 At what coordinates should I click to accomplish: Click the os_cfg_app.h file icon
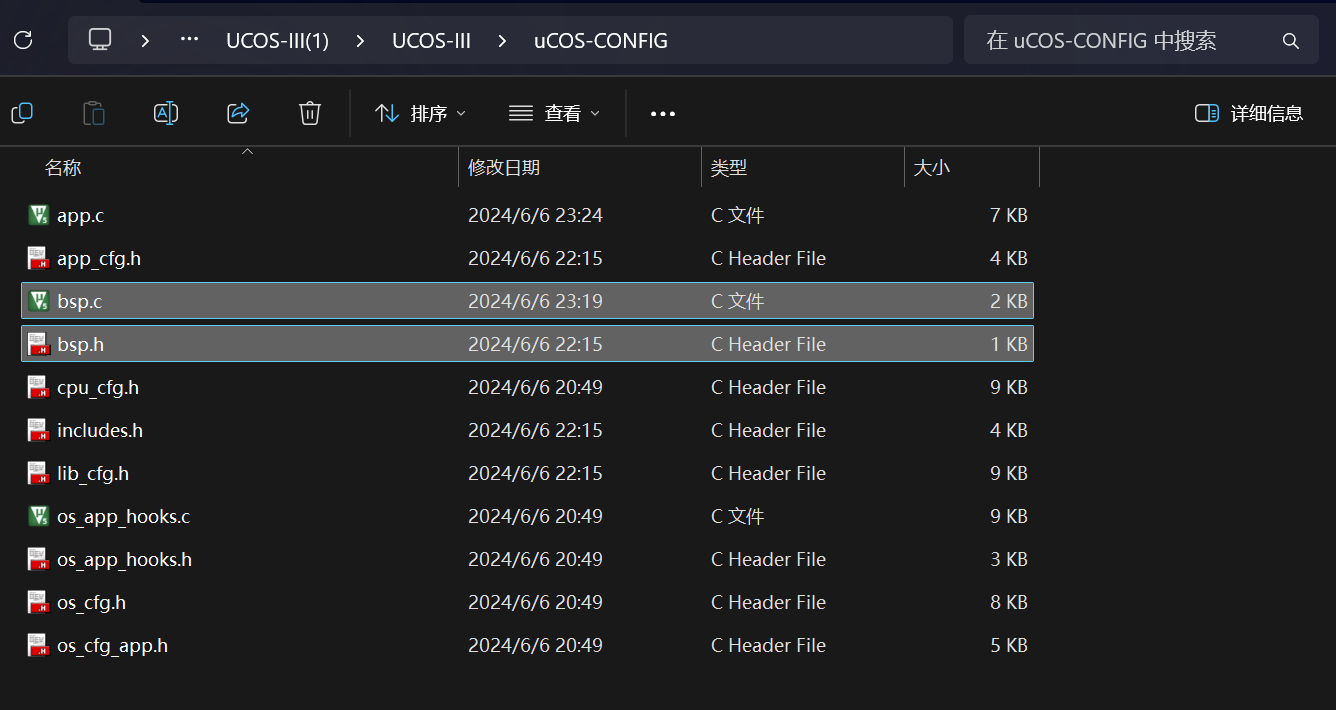[x=39, y=645]
